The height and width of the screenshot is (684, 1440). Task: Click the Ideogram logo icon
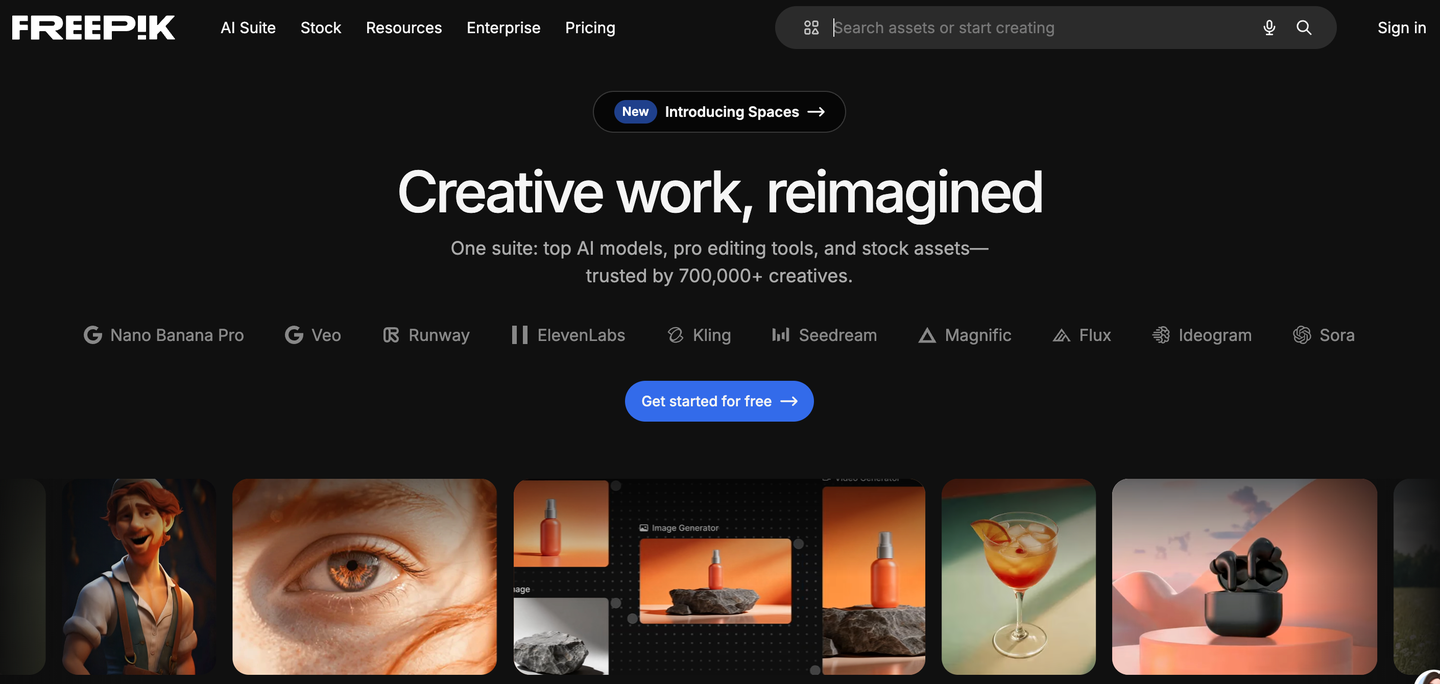pos(1161,335)
